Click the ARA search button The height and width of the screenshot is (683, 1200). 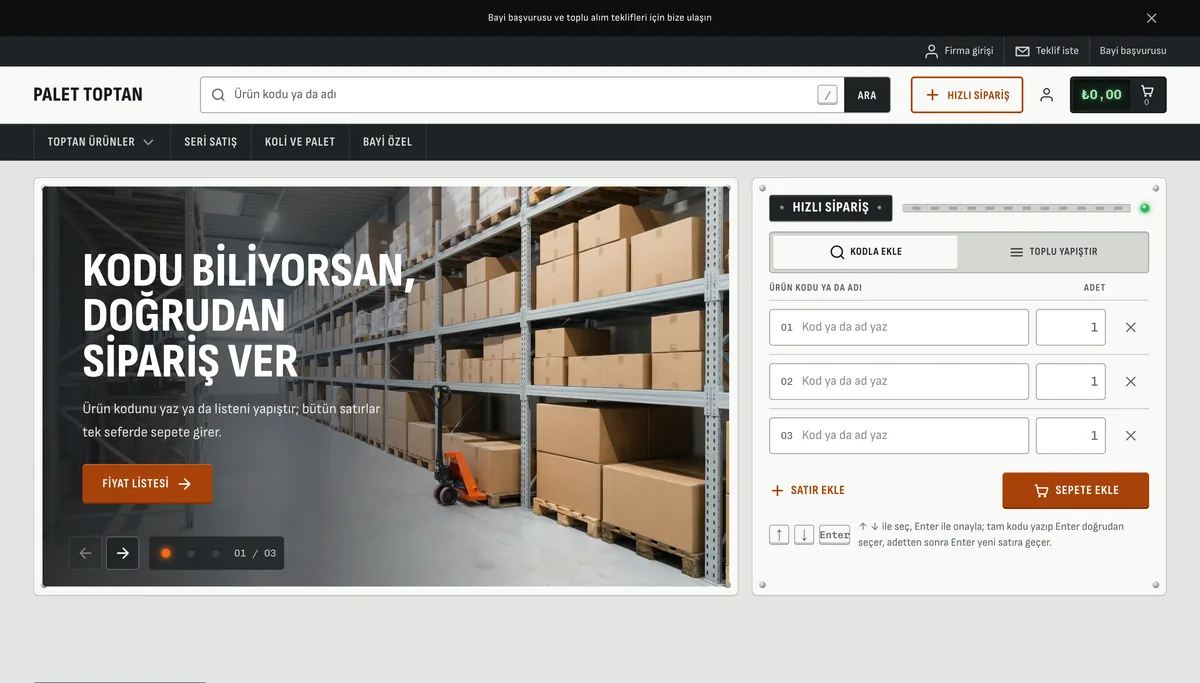[867, 95]
